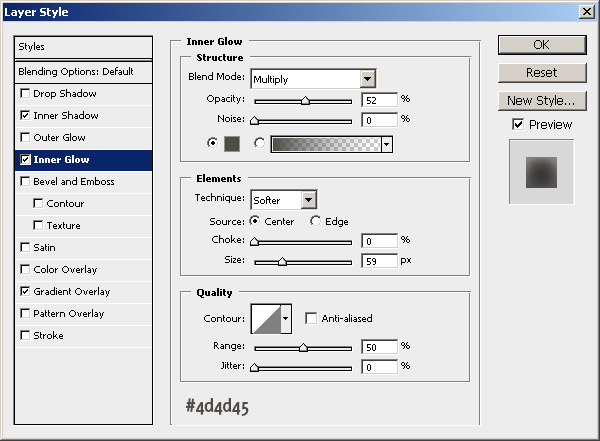Enable the Satin checkbox

25,247
